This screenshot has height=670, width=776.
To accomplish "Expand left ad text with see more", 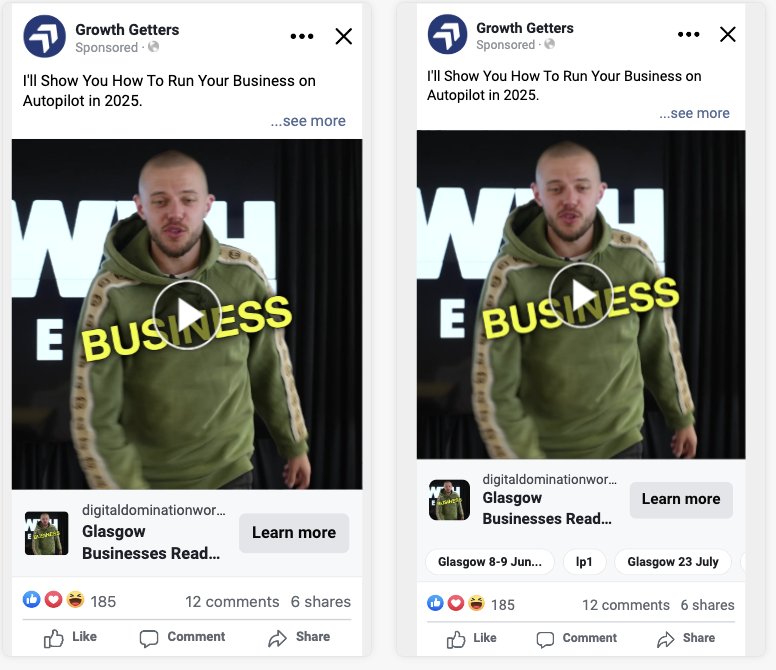I will pyautogui.click(x=308, y=121).
